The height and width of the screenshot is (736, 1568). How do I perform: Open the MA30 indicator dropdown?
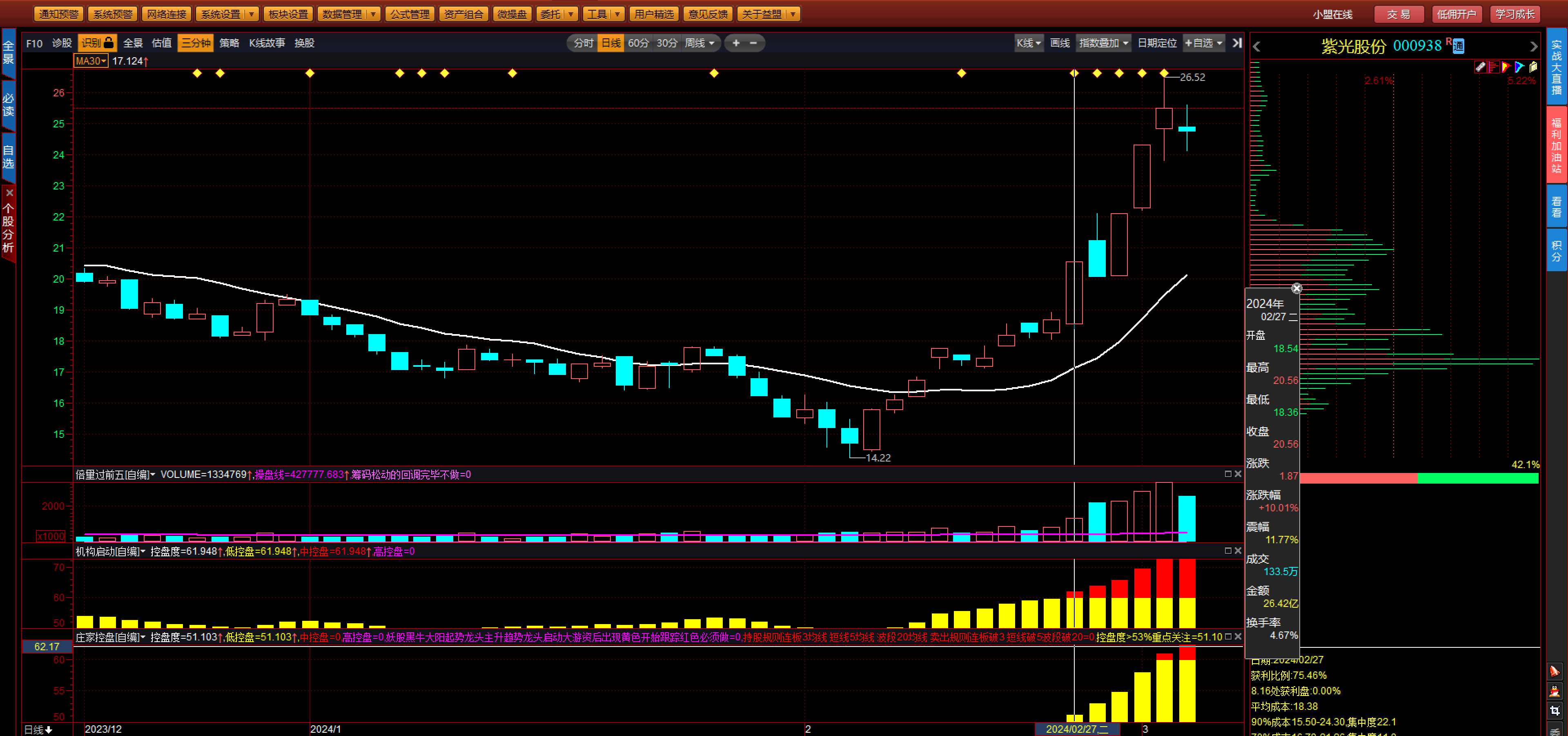[91, 61]
